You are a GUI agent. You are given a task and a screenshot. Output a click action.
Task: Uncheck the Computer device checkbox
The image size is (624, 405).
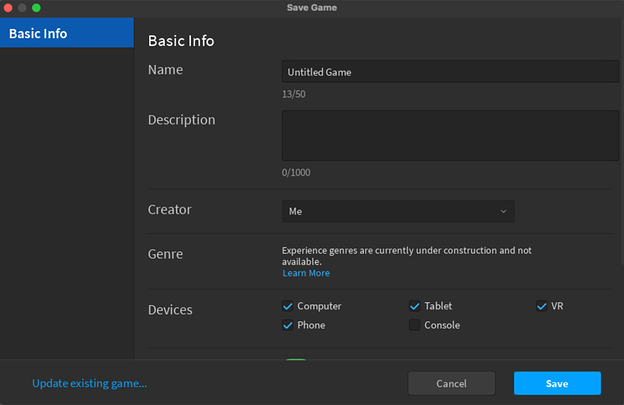click(x=288, y=306)
